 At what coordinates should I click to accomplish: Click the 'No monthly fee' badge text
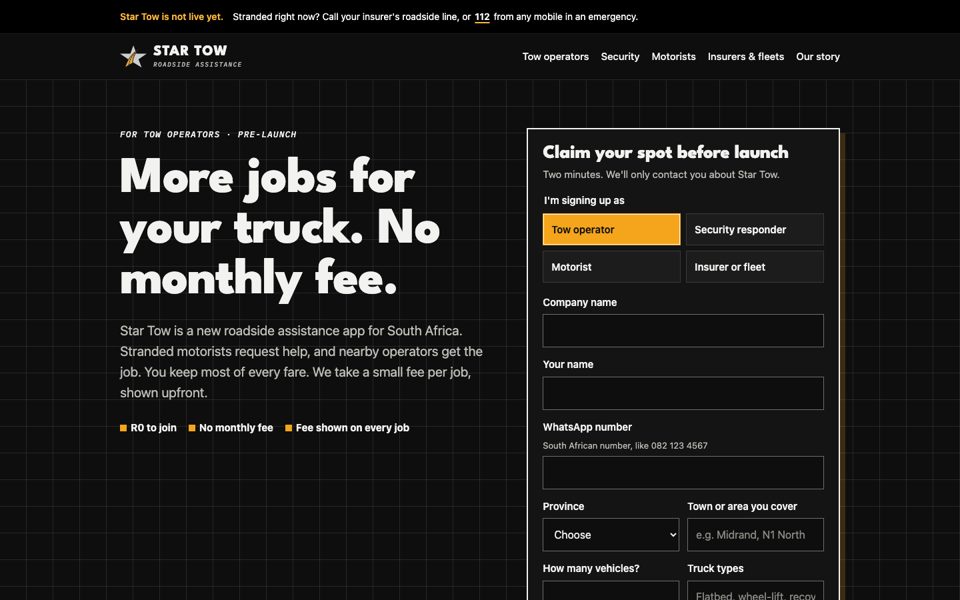pyautogui.click(x=236, y=428)
